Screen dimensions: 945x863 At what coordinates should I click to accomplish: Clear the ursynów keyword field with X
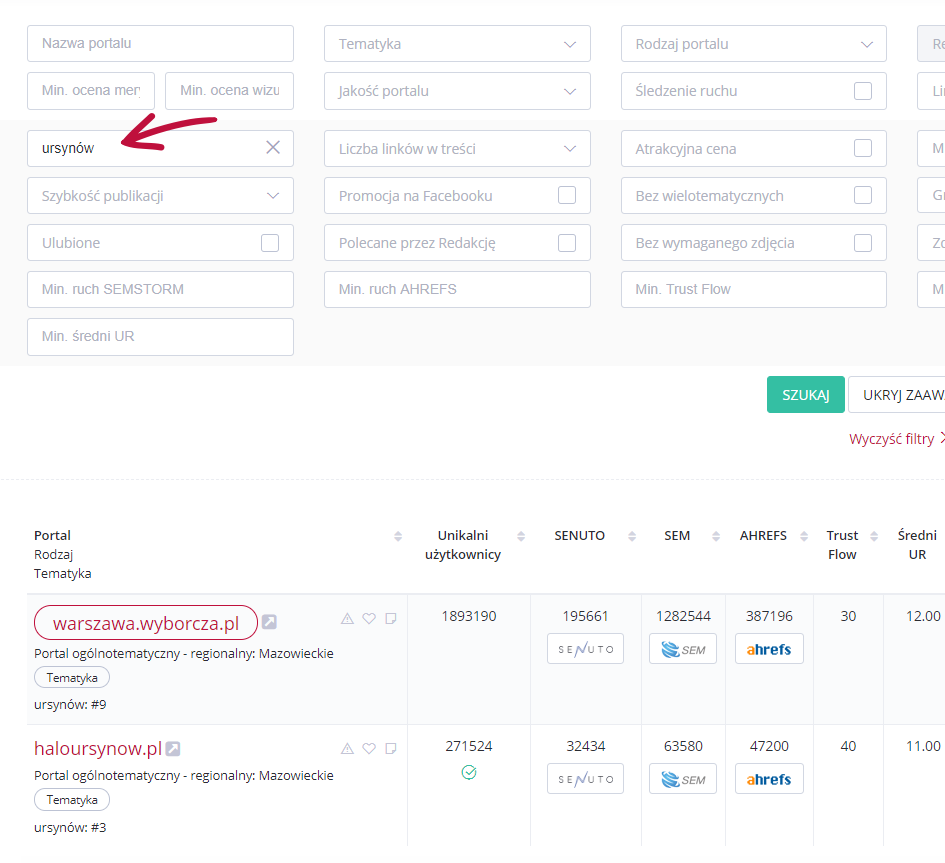coord(273,148)
